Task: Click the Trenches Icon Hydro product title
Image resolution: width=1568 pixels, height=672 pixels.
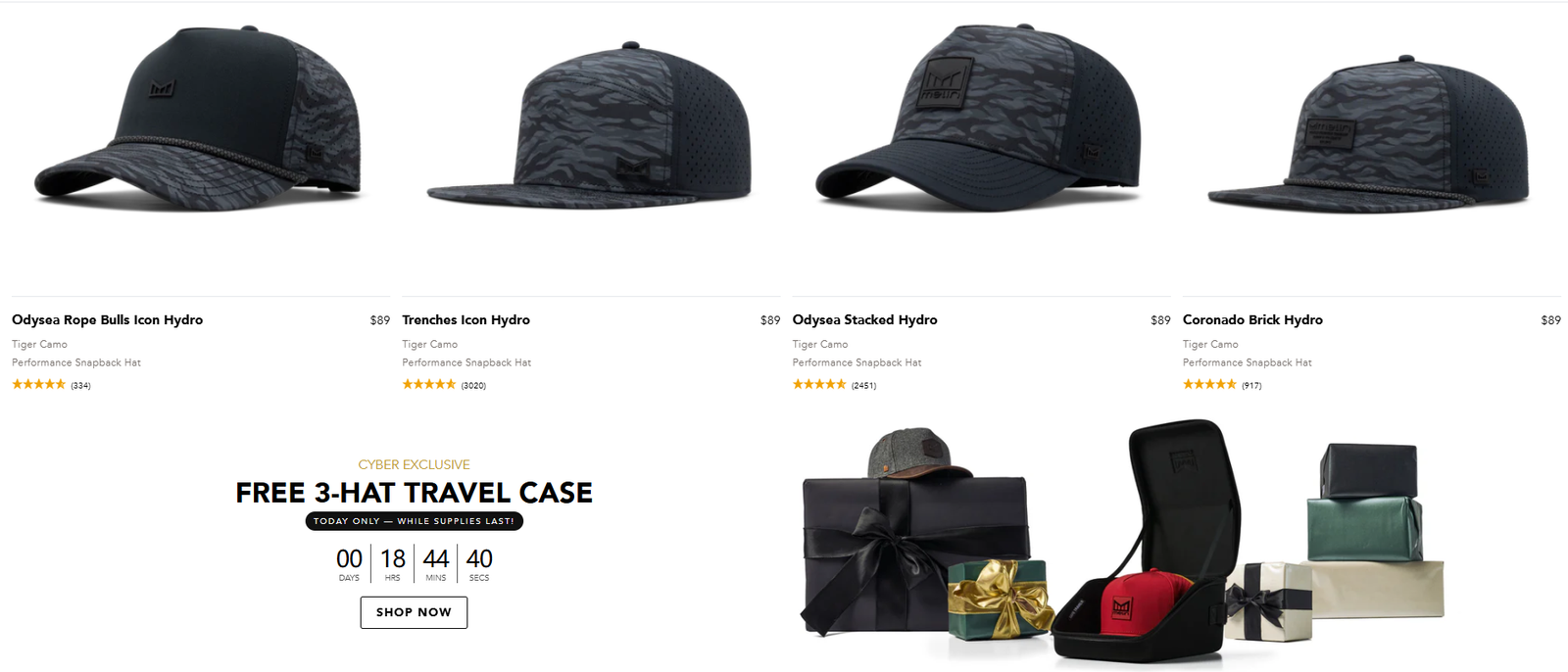Action: pos(465,320)
